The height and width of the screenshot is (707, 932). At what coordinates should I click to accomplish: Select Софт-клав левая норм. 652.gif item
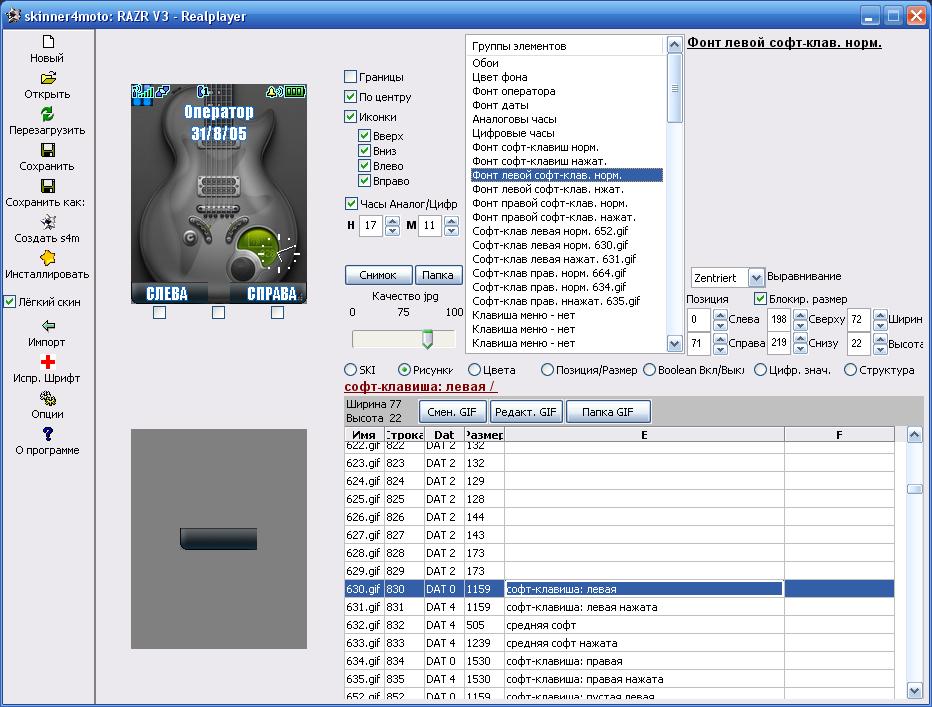point(550,231)
